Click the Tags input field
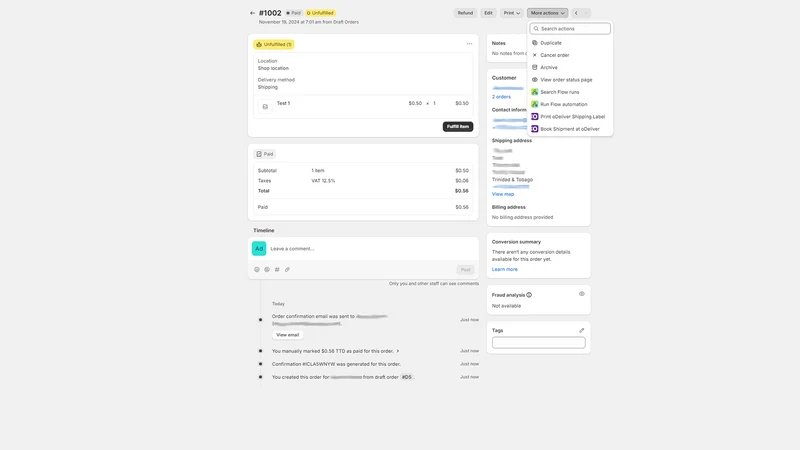800x450 pixels. pos(538,342)
